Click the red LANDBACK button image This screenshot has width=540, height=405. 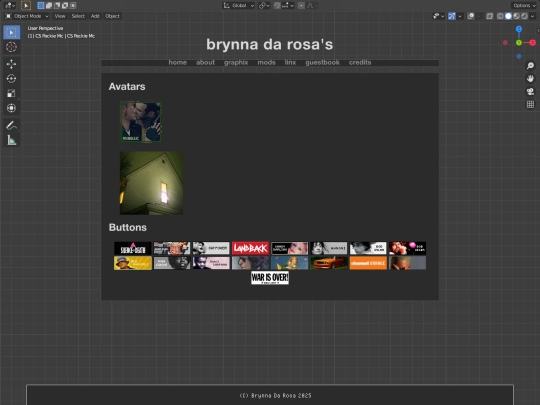pos(250,248)
